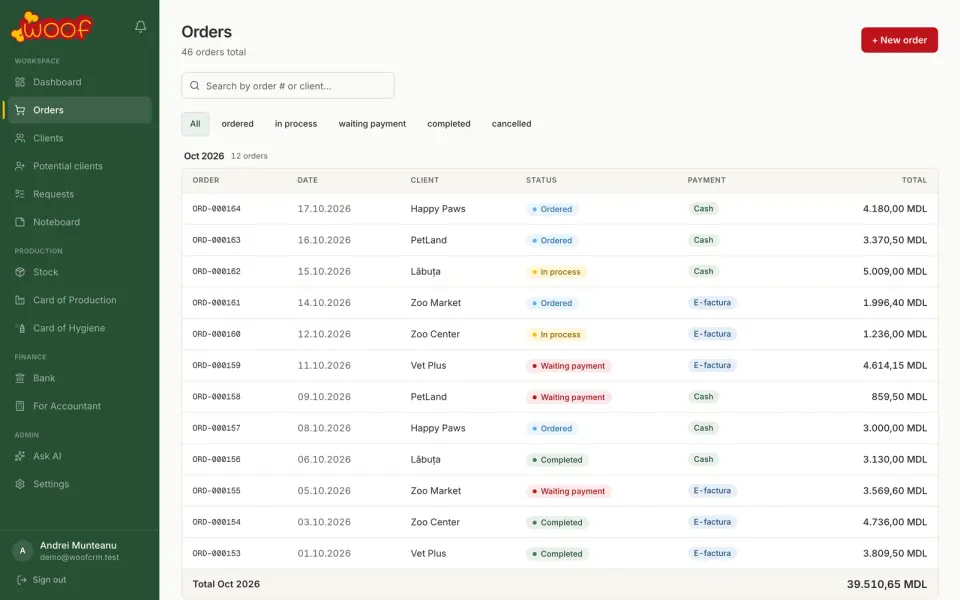Click the For Accountant icon
This screenshot has width=960, height=600.
tap(20, 406)
